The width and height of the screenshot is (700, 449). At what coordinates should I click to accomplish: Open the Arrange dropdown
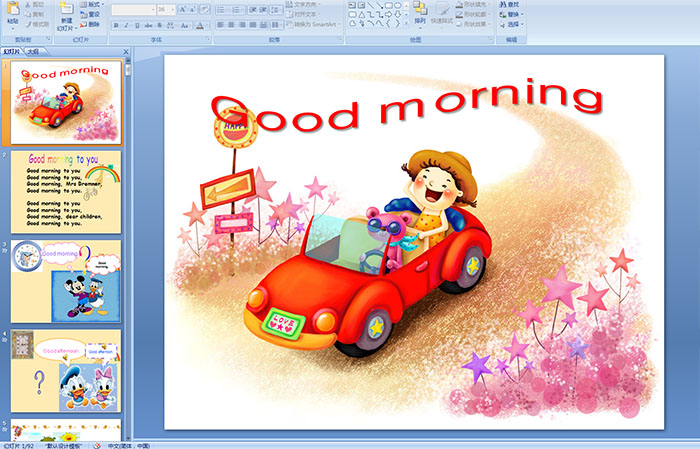point(420,13)
